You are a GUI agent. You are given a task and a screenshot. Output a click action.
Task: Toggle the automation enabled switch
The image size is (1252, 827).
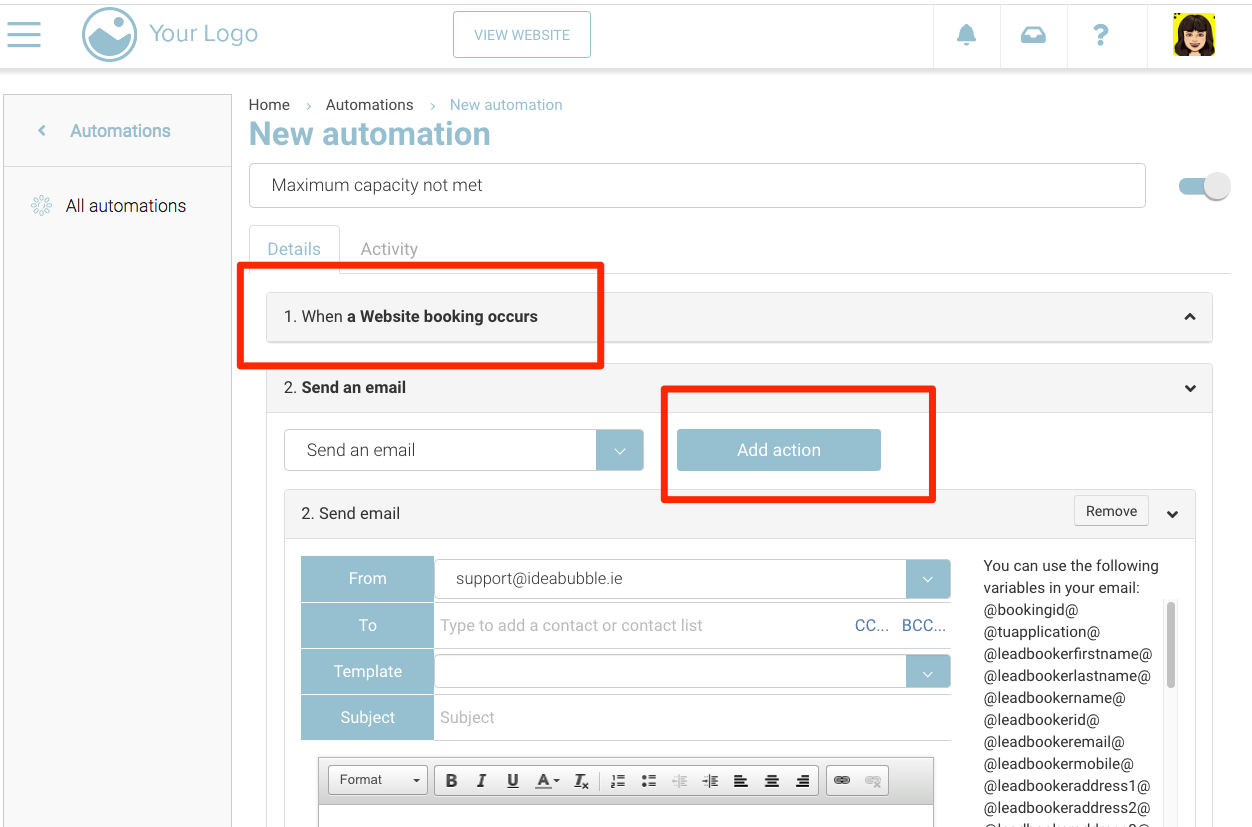tap(1204, 186)
